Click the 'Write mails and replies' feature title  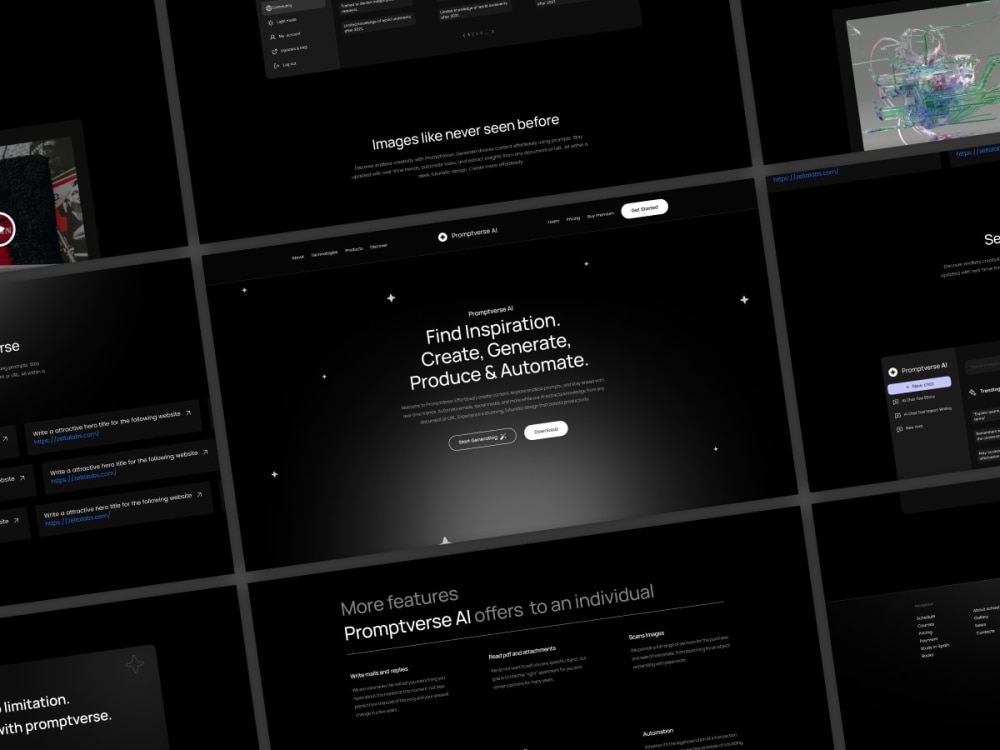pos(379,672)
